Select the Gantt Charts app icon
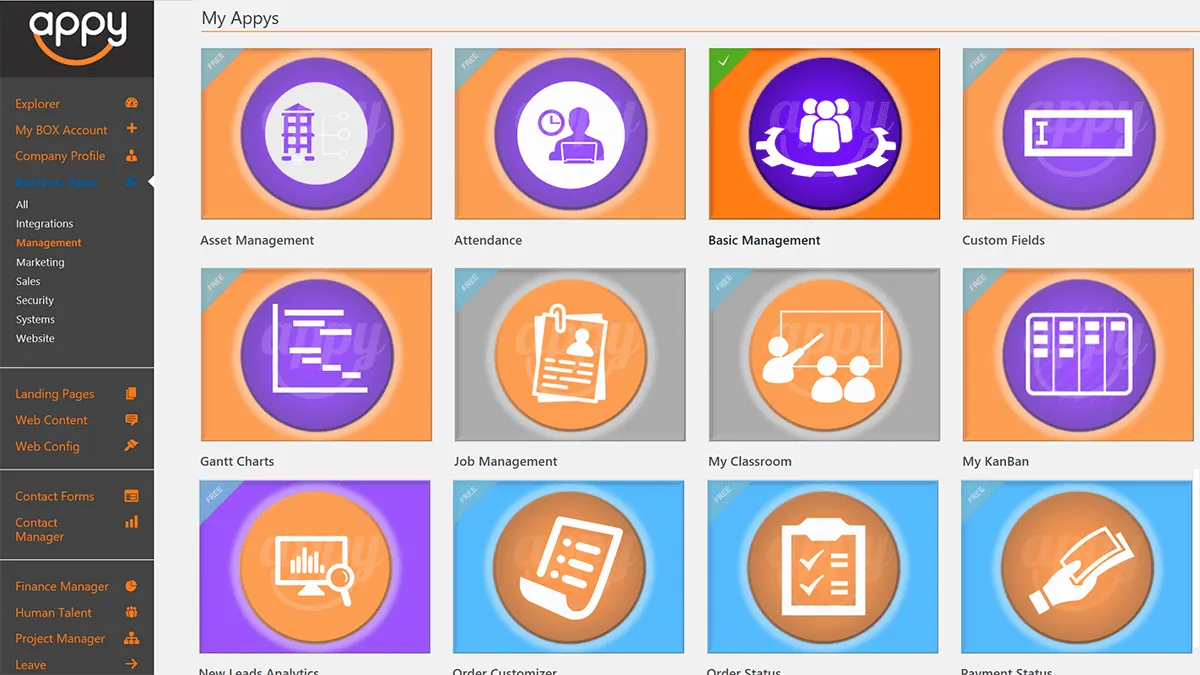Screen dimensions: 1200x675 click(316, 355)
